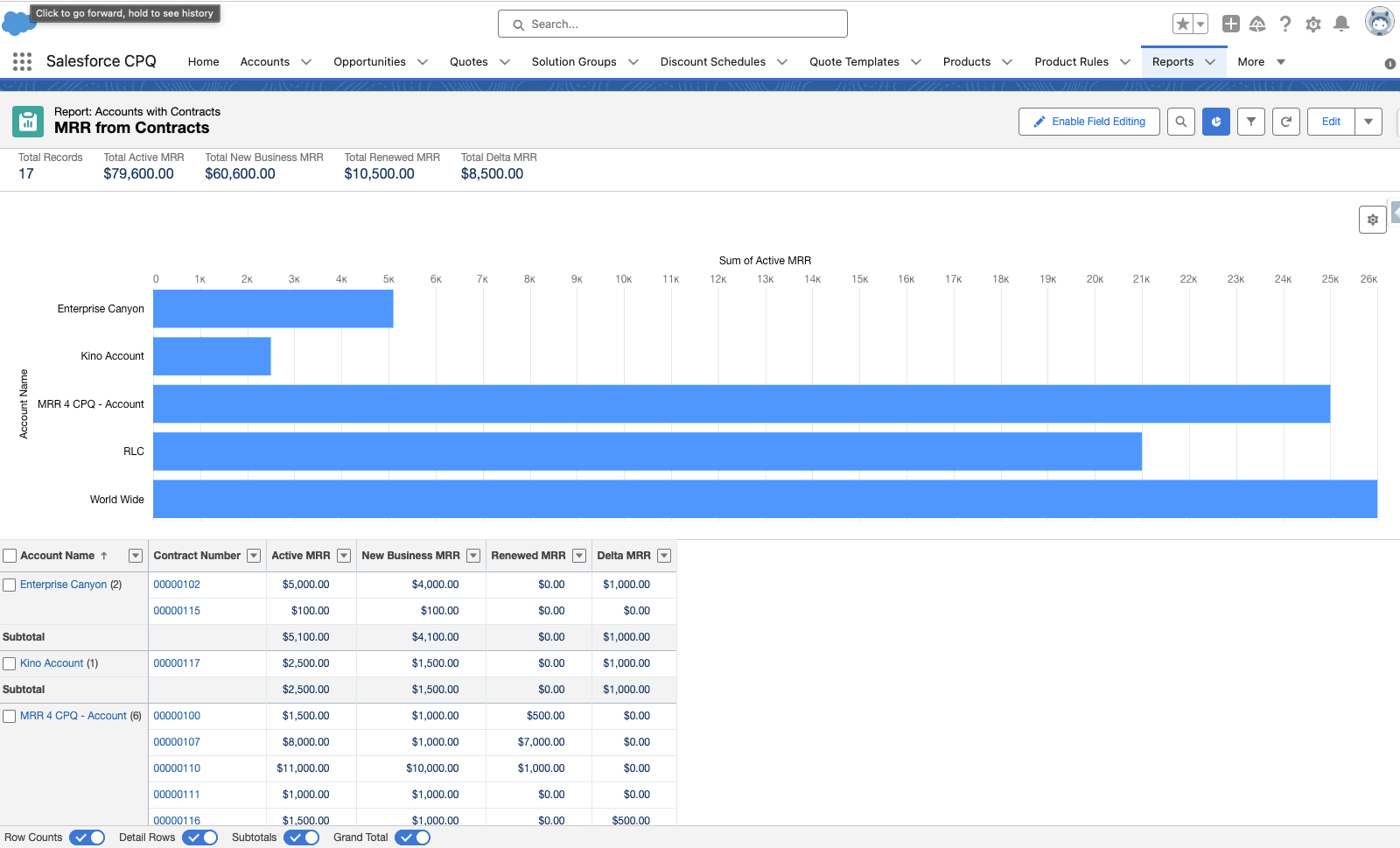The image size is (1400, 848).
Task: Open New Business MRR column menu
Action: point(473,556)
